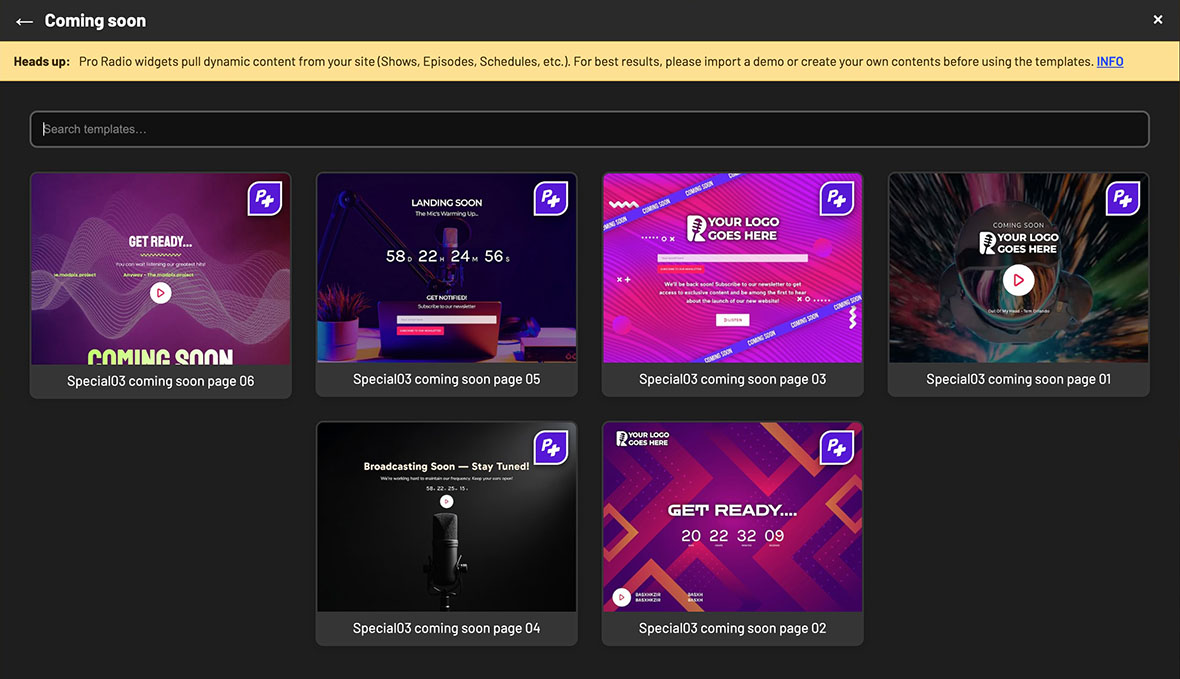Click the P+ badge on page 01 thumbnail

coord(1123,198)
